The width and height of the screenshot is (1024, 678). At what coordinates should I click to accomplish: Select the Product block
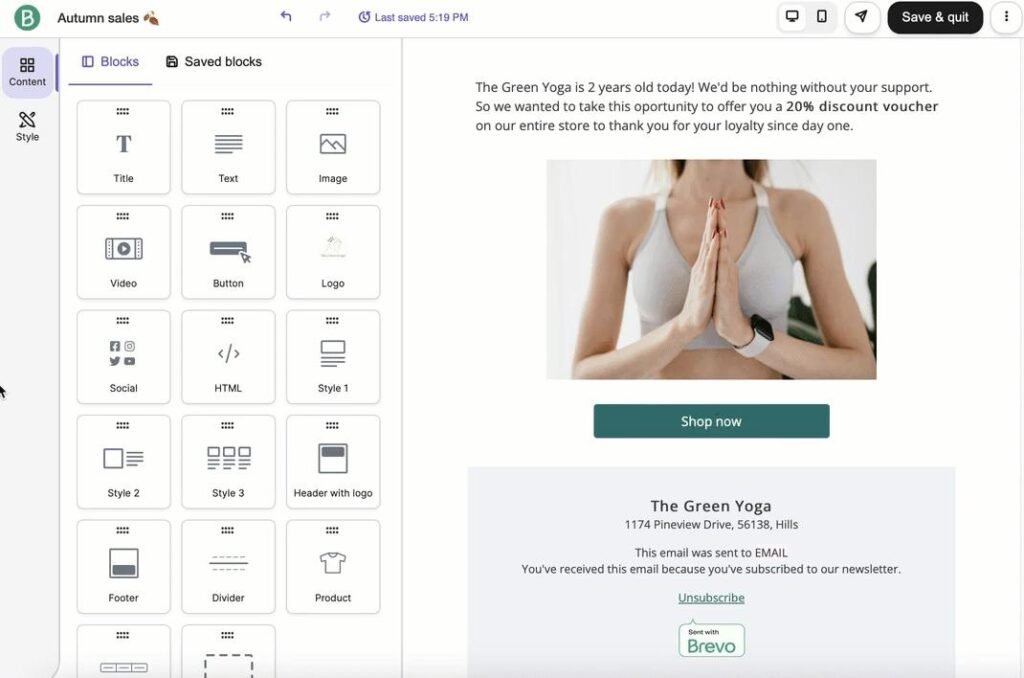pyautogui.click(x=333, y=566)
